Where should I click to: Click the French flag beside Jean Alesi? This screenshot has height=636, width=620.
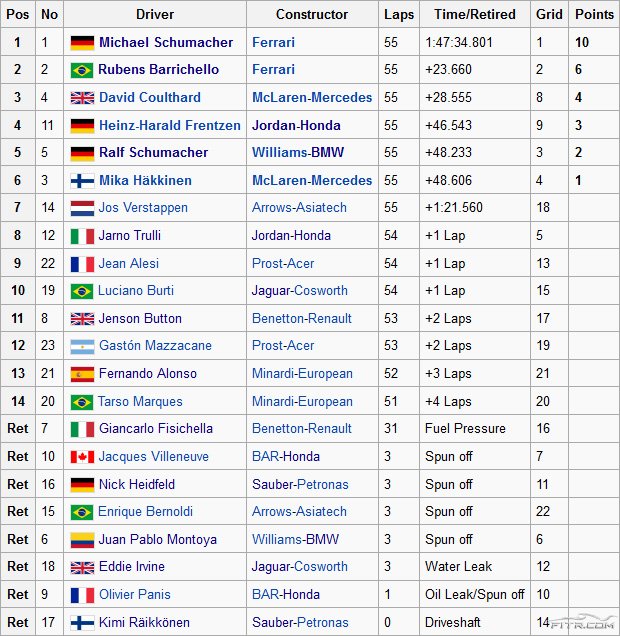tap(82, 264)
